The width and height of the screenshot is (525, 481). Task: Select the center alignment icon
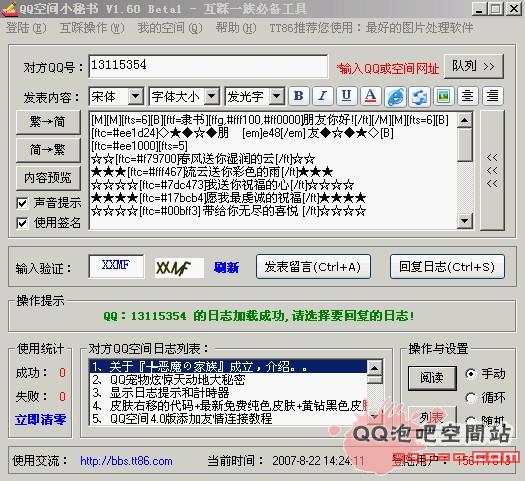coord(468,96)
